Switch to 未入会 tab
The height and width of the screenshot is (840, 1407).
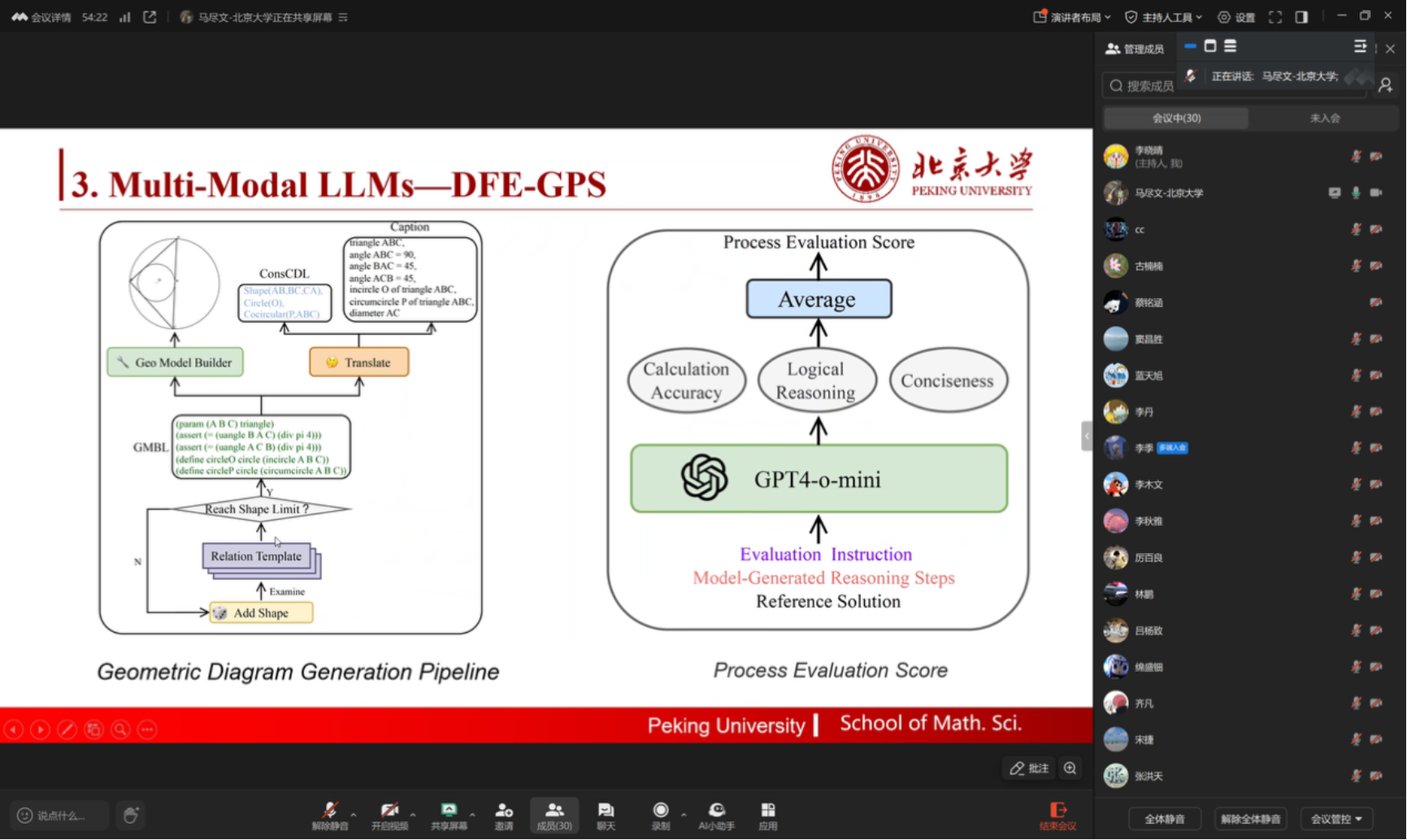click(x=1325, y=118)
